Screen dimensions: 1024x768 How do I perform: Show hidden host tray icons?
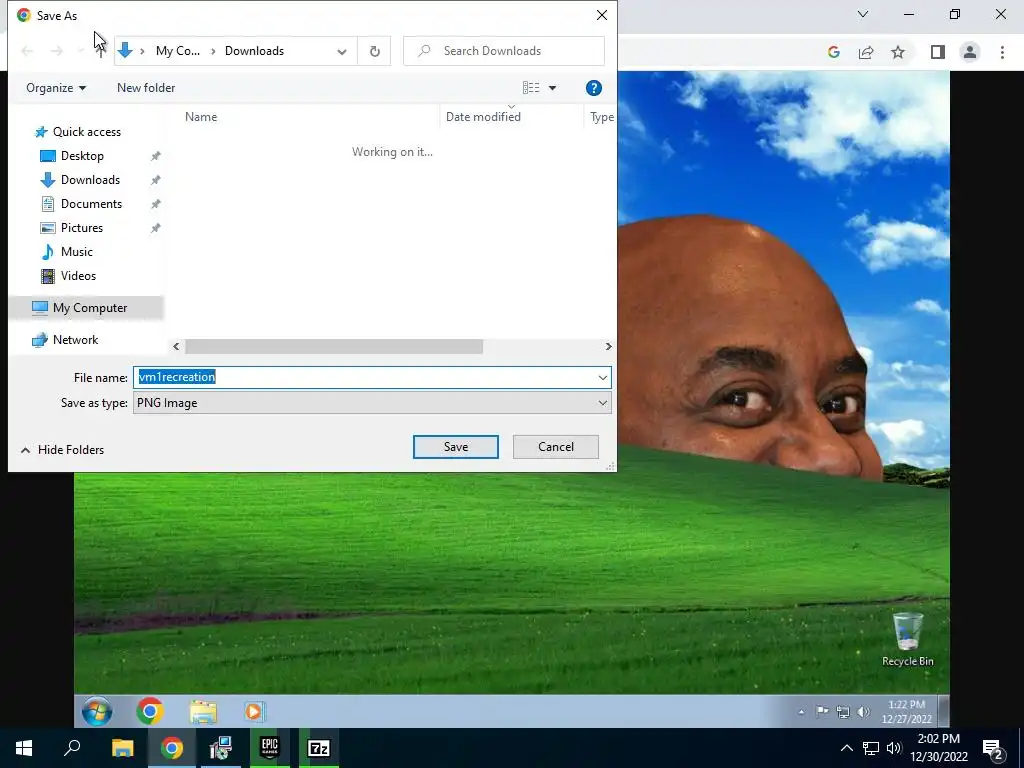pos(846,748)
